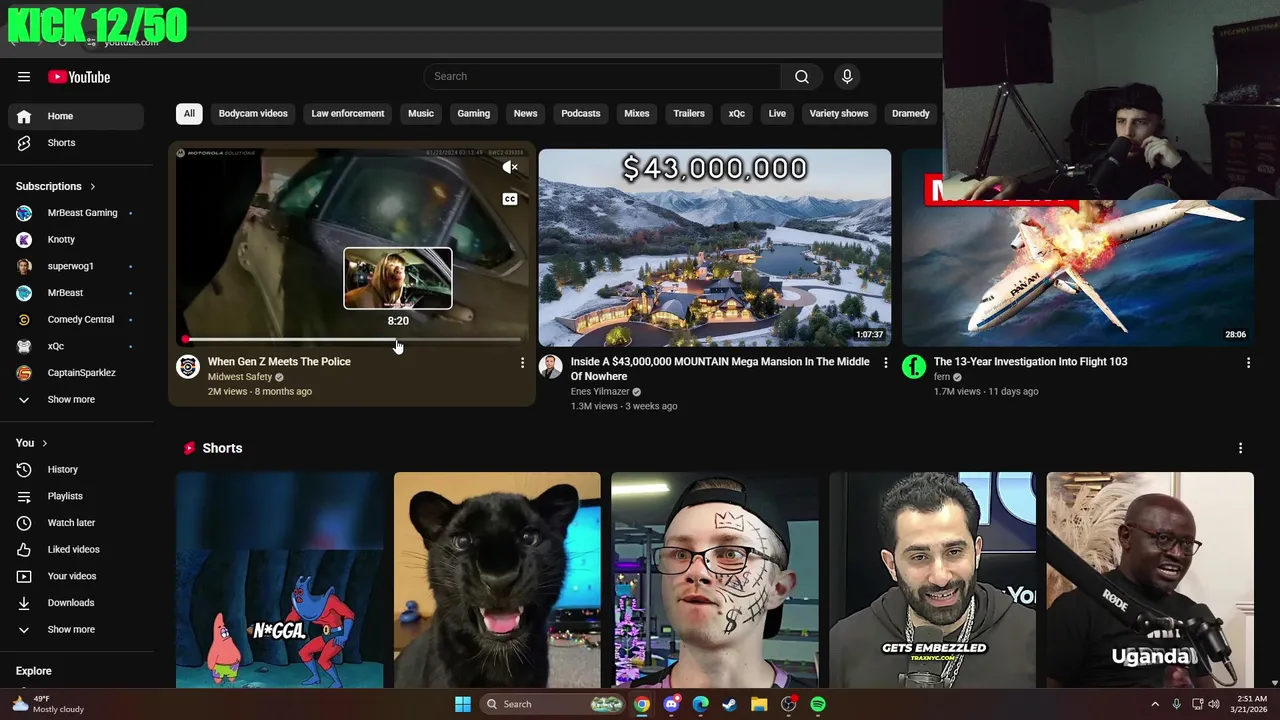The width and height of the screenshot is (1280, 720).
Task: Open the Uganda podcast Short thumbnail
Action: (x=1150, y=580)
